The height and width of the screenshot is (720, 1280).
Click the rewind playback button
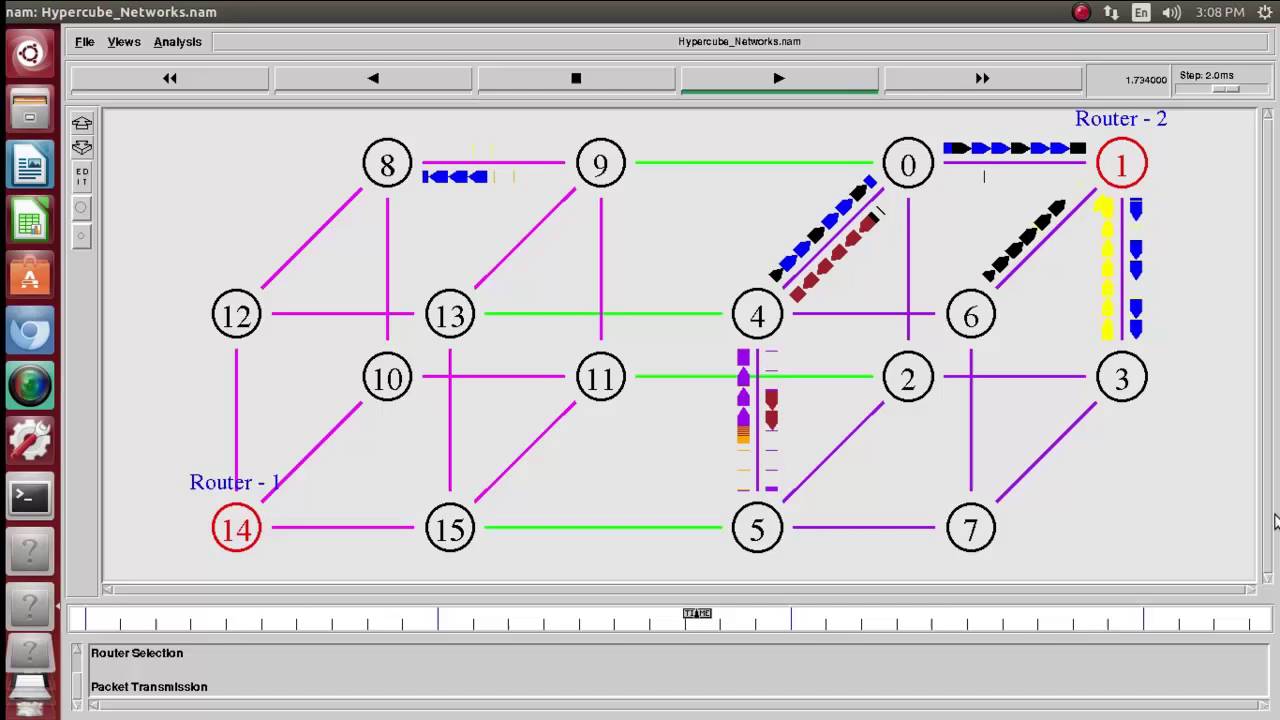170,79
